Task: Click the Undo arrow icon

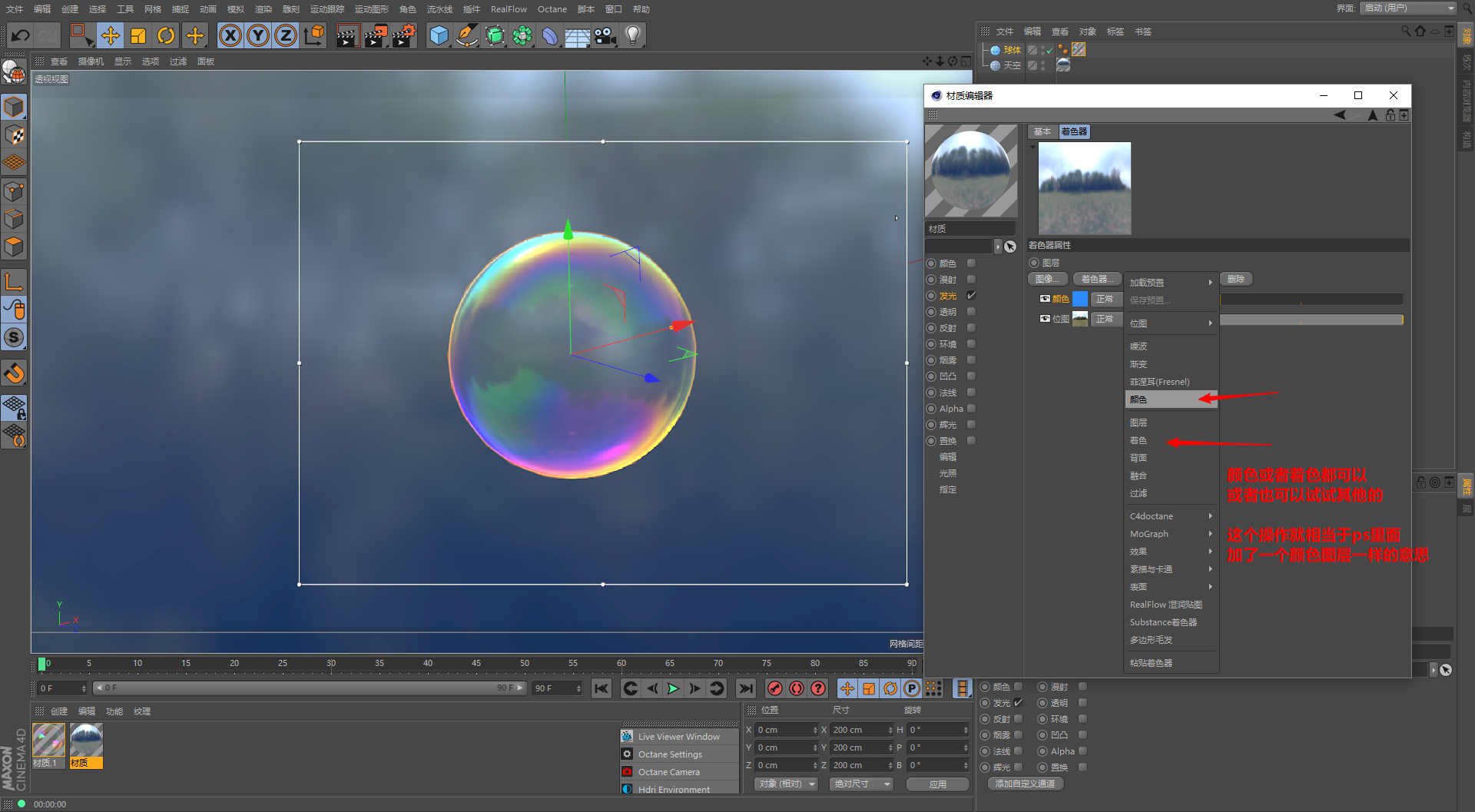Action: point(21,35)
